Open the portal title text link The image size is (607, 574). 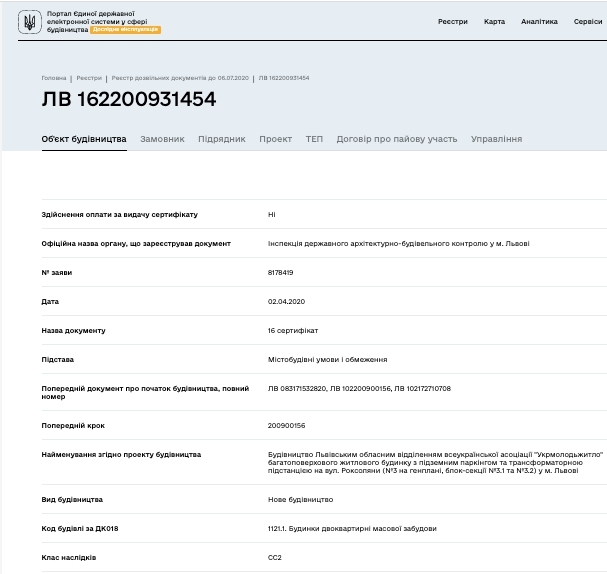click(x=97, y=21)
